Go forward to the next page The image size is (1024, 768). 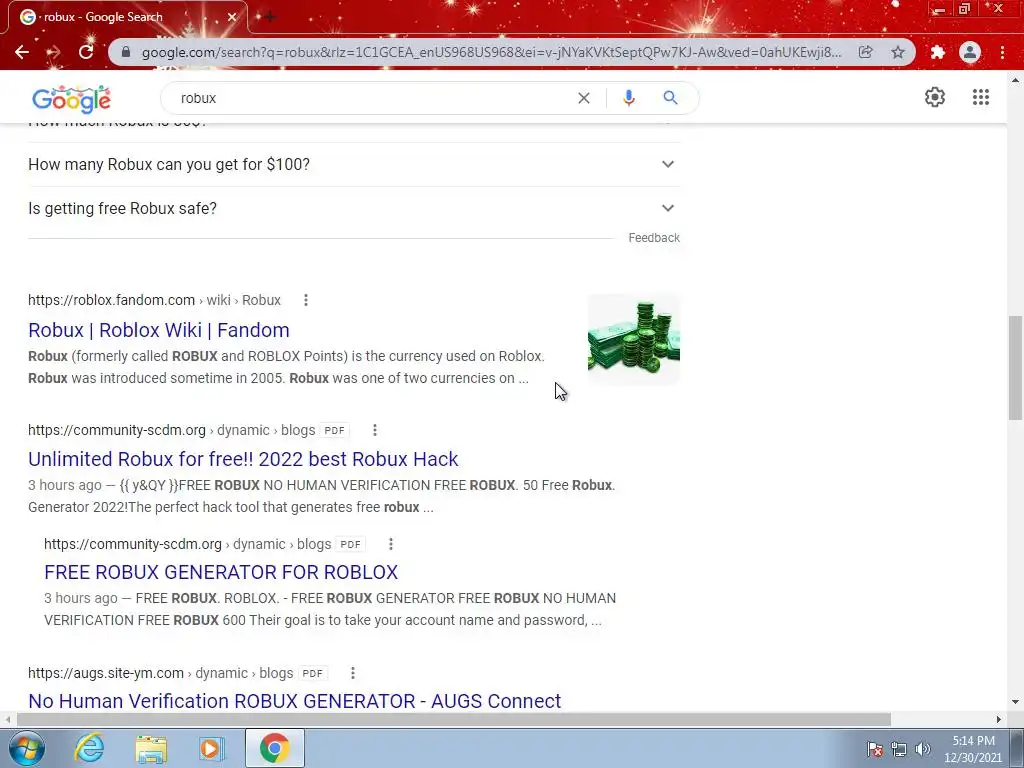(x=54, y=52)
